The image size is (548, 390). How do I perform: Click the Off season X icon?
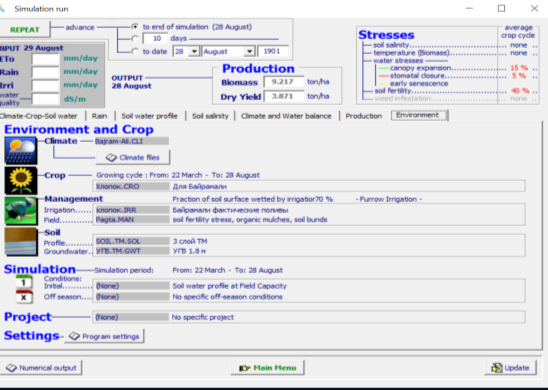[x=24, y=297]
